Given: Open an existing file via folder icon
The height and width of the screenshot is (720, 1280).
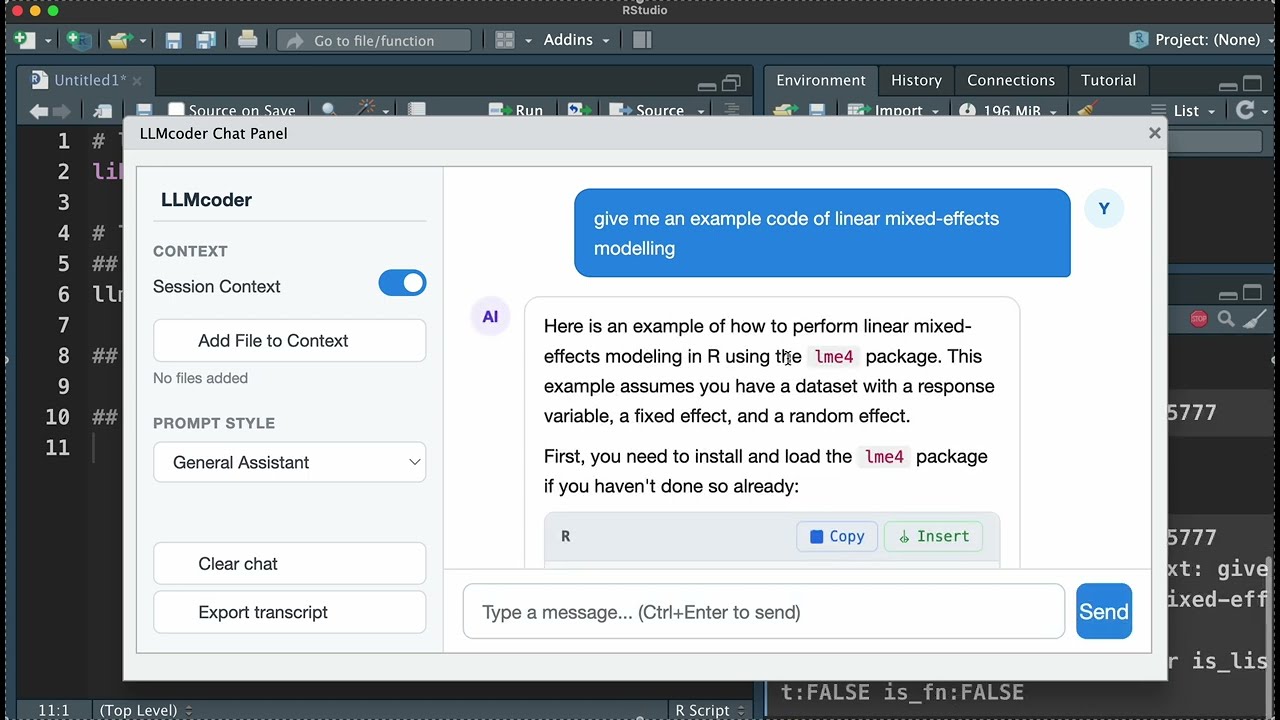Looking at the screenshot, I should pyautogui.click(x=120, y=40).
